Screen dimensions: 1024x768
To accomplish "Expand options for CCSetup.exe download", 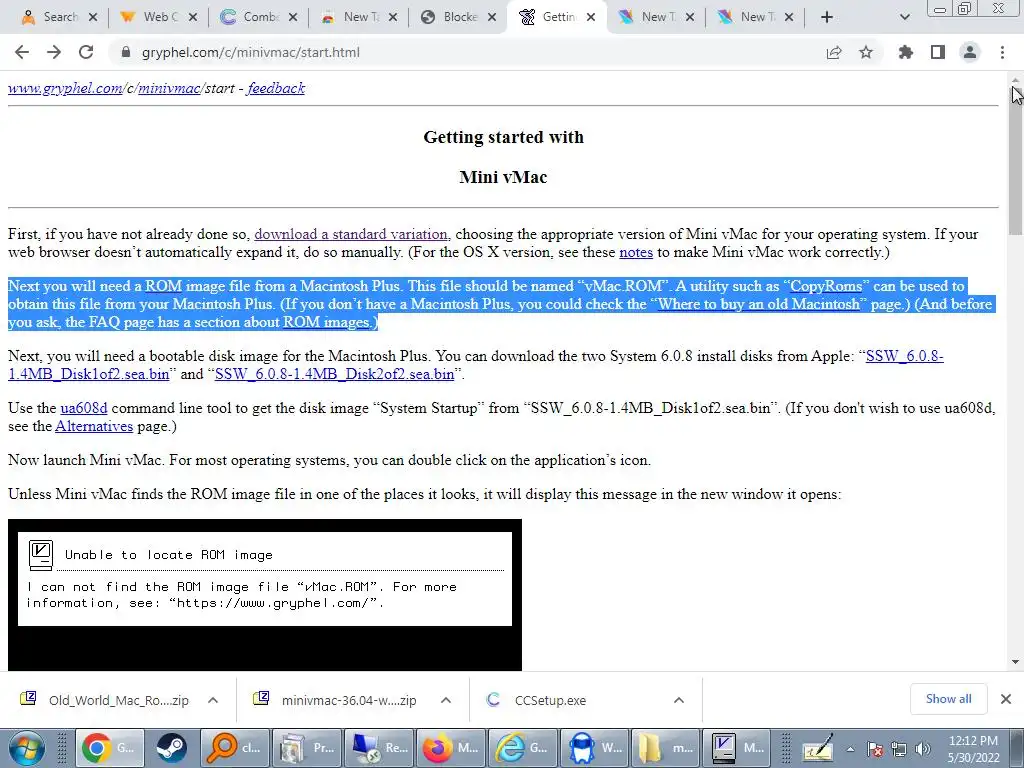I will pos(679,700).
